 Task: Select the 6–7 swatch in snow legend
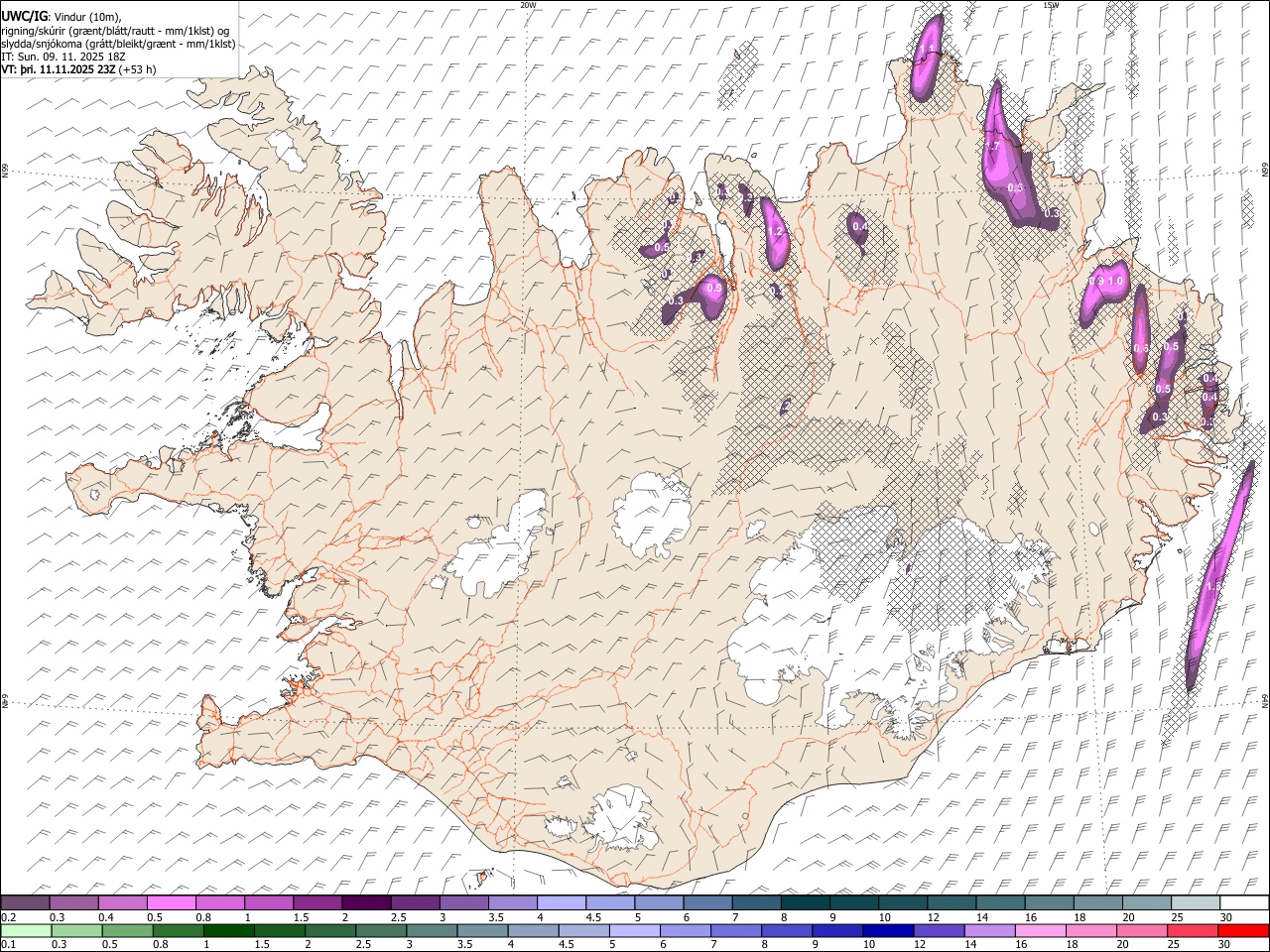[707, 903]
